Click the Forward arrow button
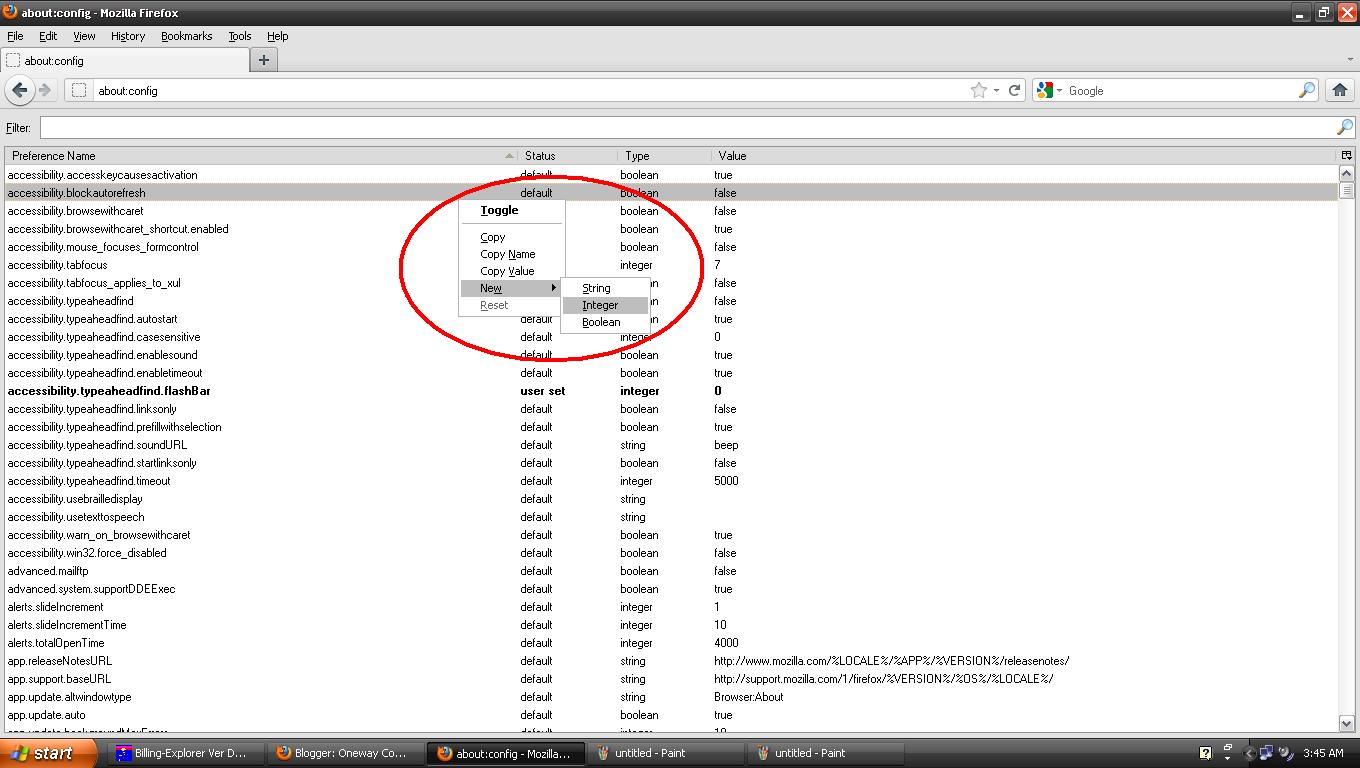This screenshot has width=1360, height=768. [x=45, y=90]
